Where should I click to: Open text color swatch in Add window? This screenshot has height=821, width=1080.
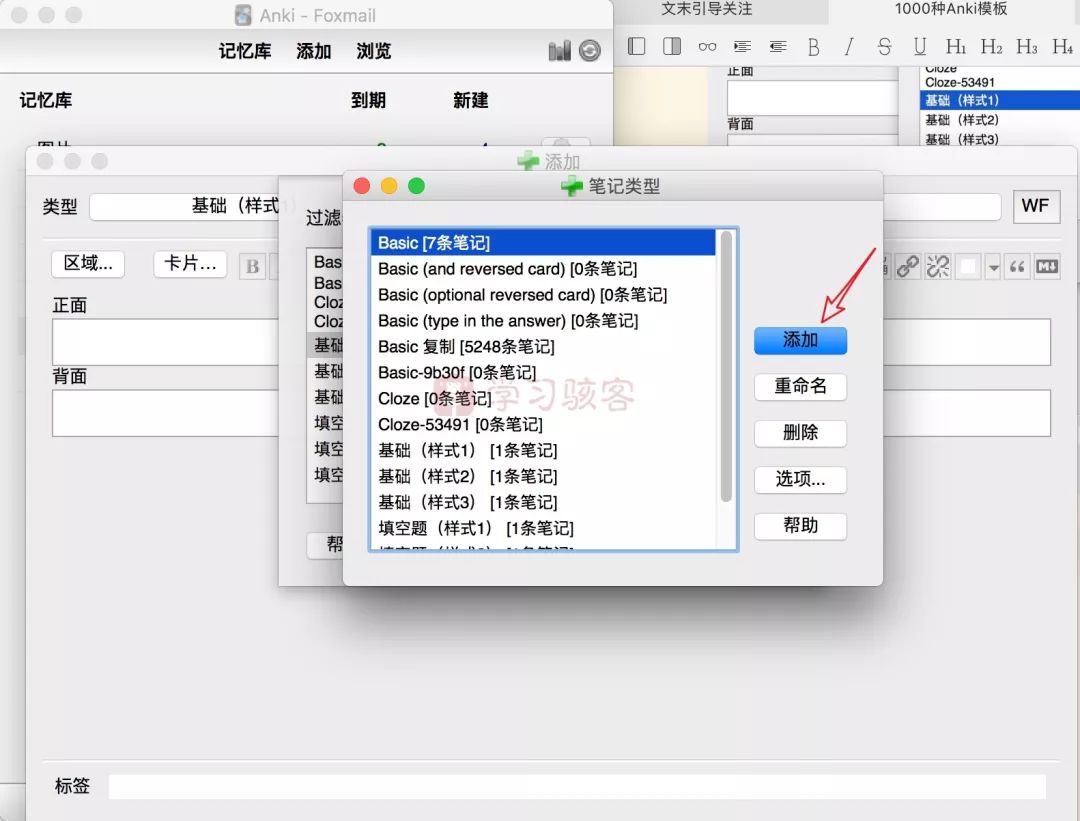(968, 267)
